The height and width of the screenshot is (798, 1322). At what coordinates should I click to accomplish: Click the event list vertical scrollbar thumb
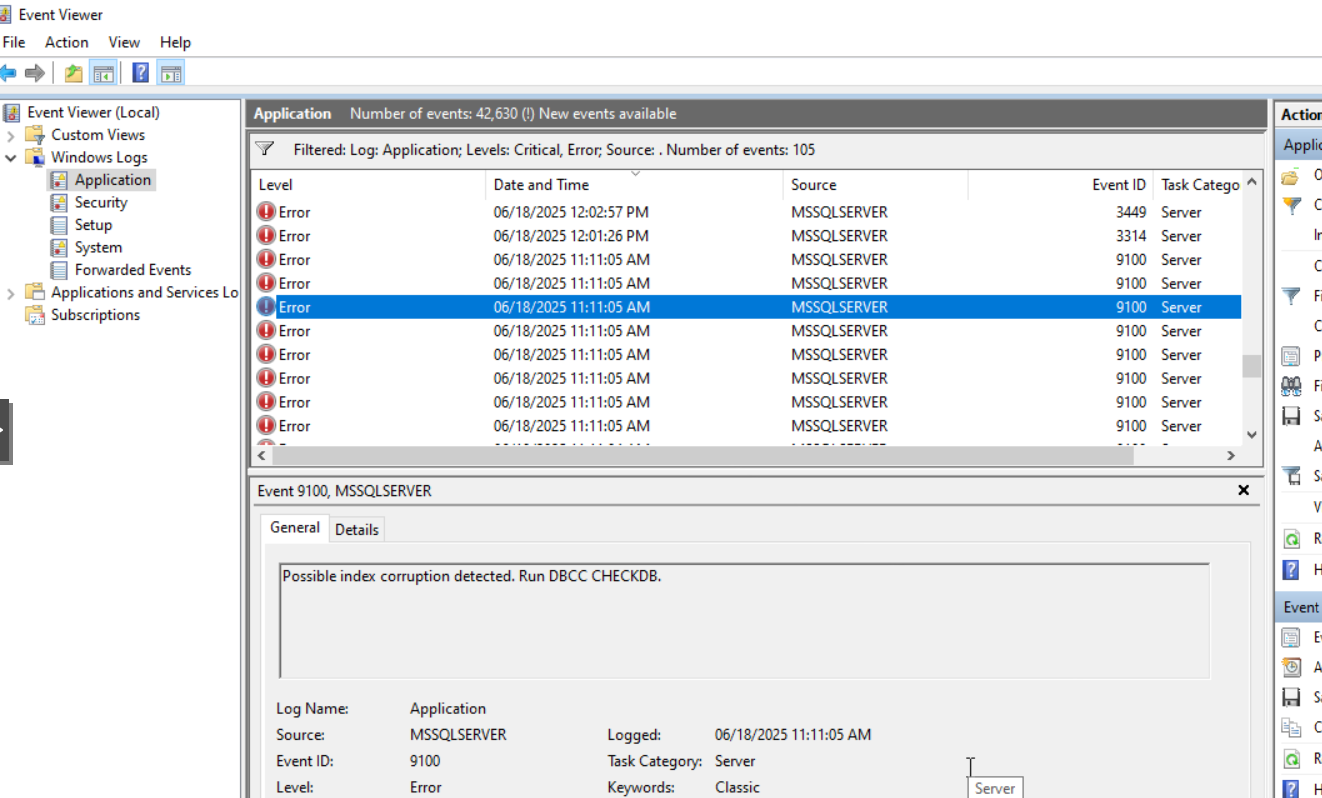1252,366
